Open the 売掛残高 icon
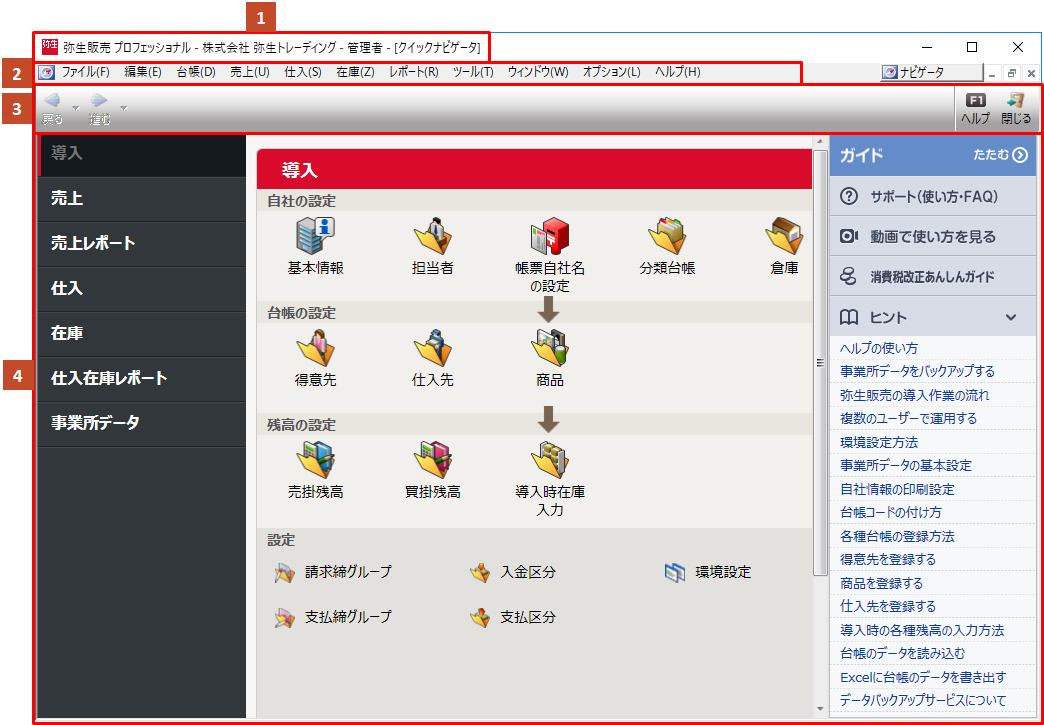 315,461
